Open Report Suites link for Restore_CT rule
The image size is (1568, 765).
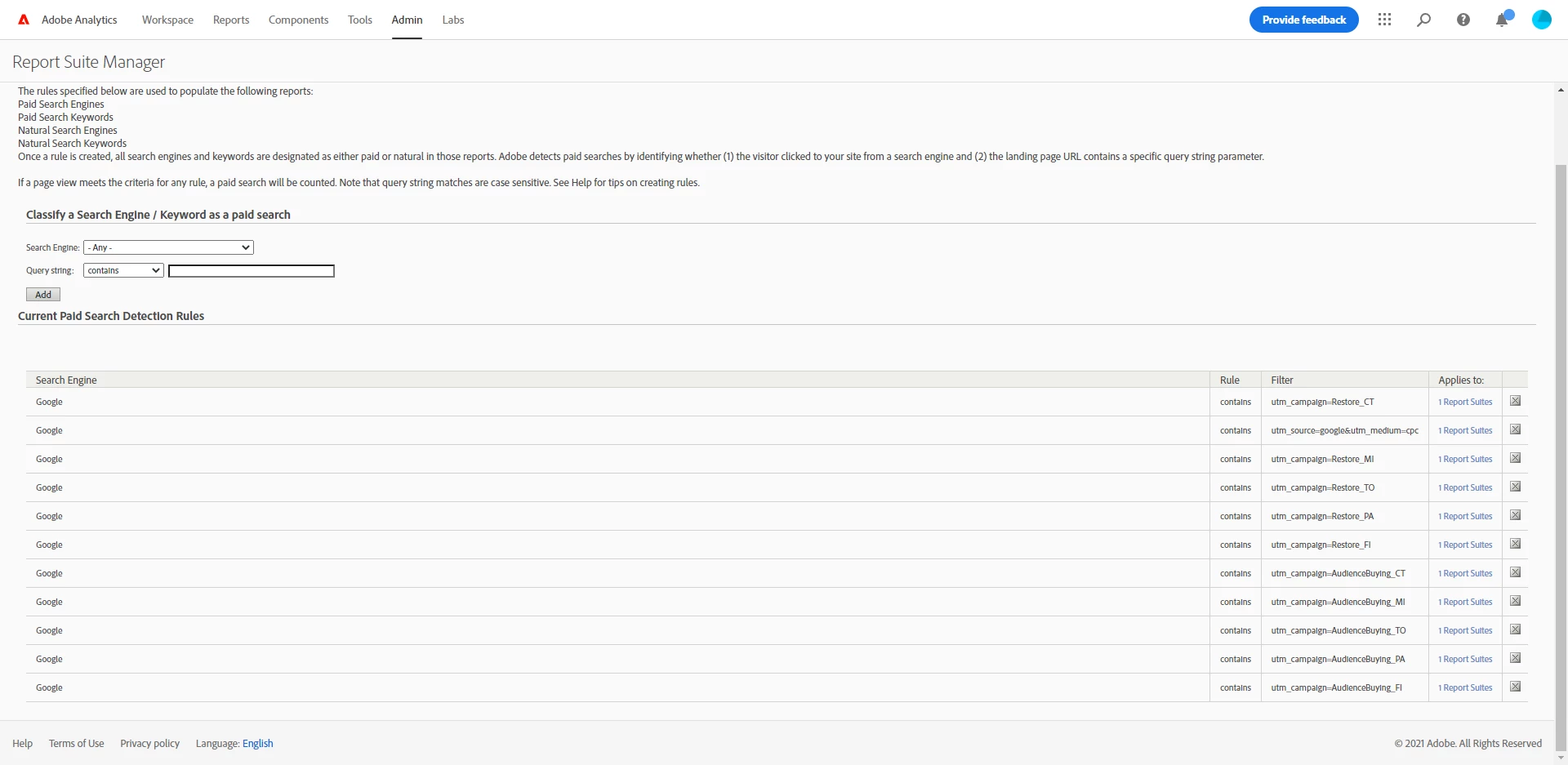pyautogui.click(x=1465, y=402)
